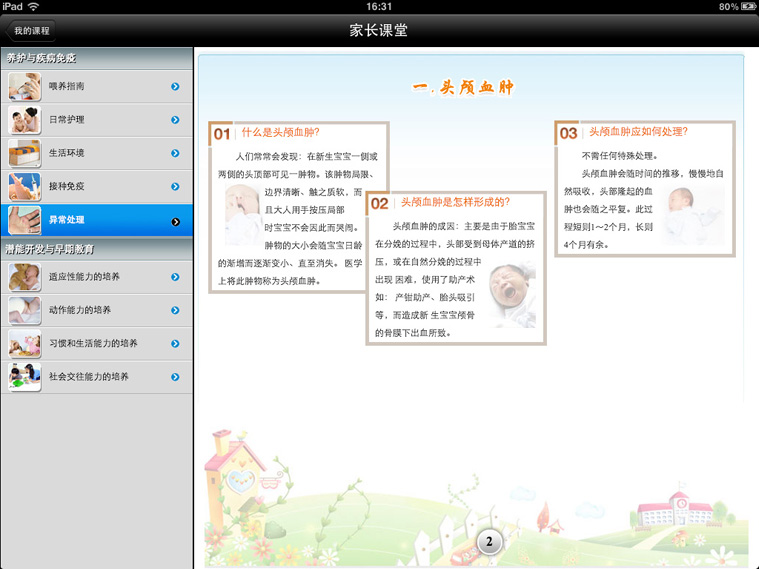Tap the battery icon in status bar
Screen dimensions: 759x569
click(x=748, y=7)
